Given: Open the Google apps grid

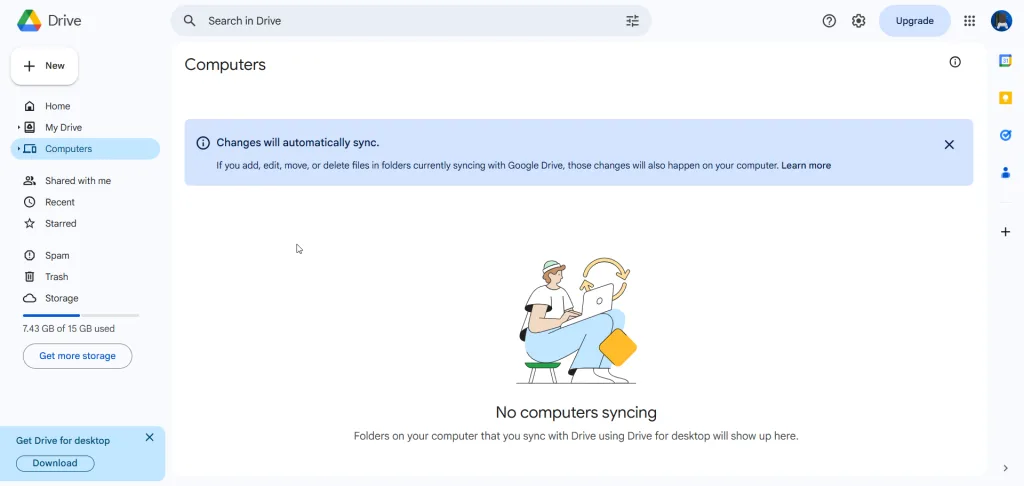Looking at the screenshot, I should [x=969, y=21].
